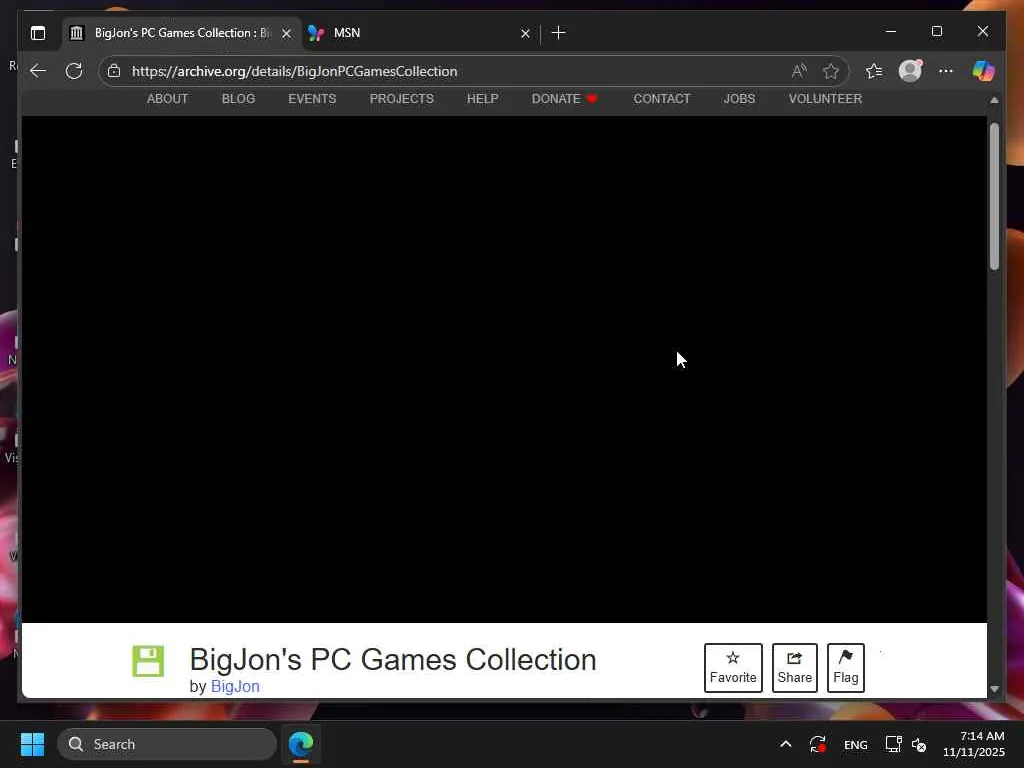This screenshot has height=768, width=1024.
Task: Open Settings and more ellipsis menu
Action: click(x=946, y=71)
